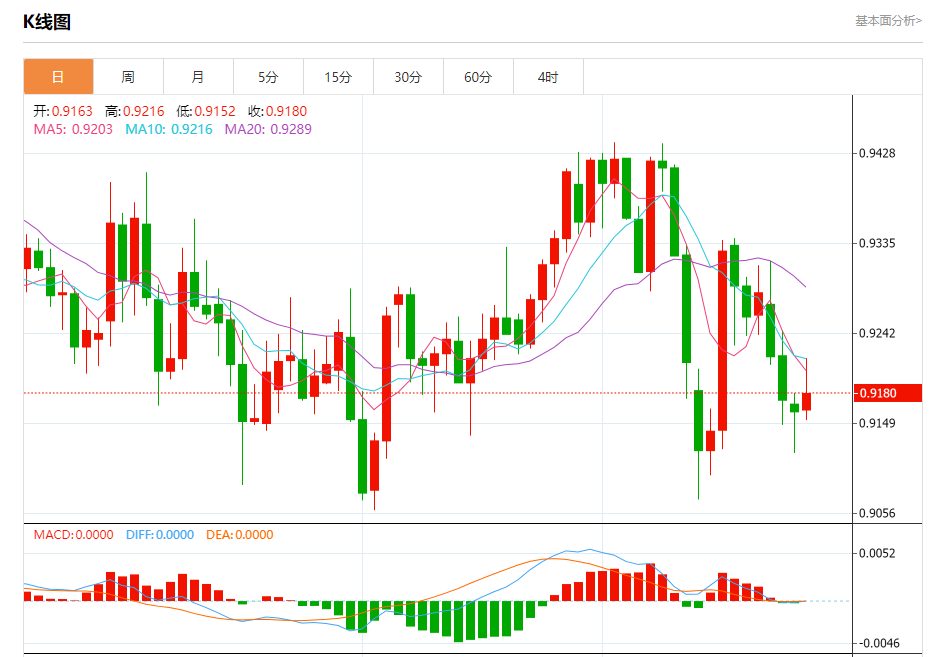Click the 0.9335 price axis label
936x657 pixels.
tap(877, 243)
